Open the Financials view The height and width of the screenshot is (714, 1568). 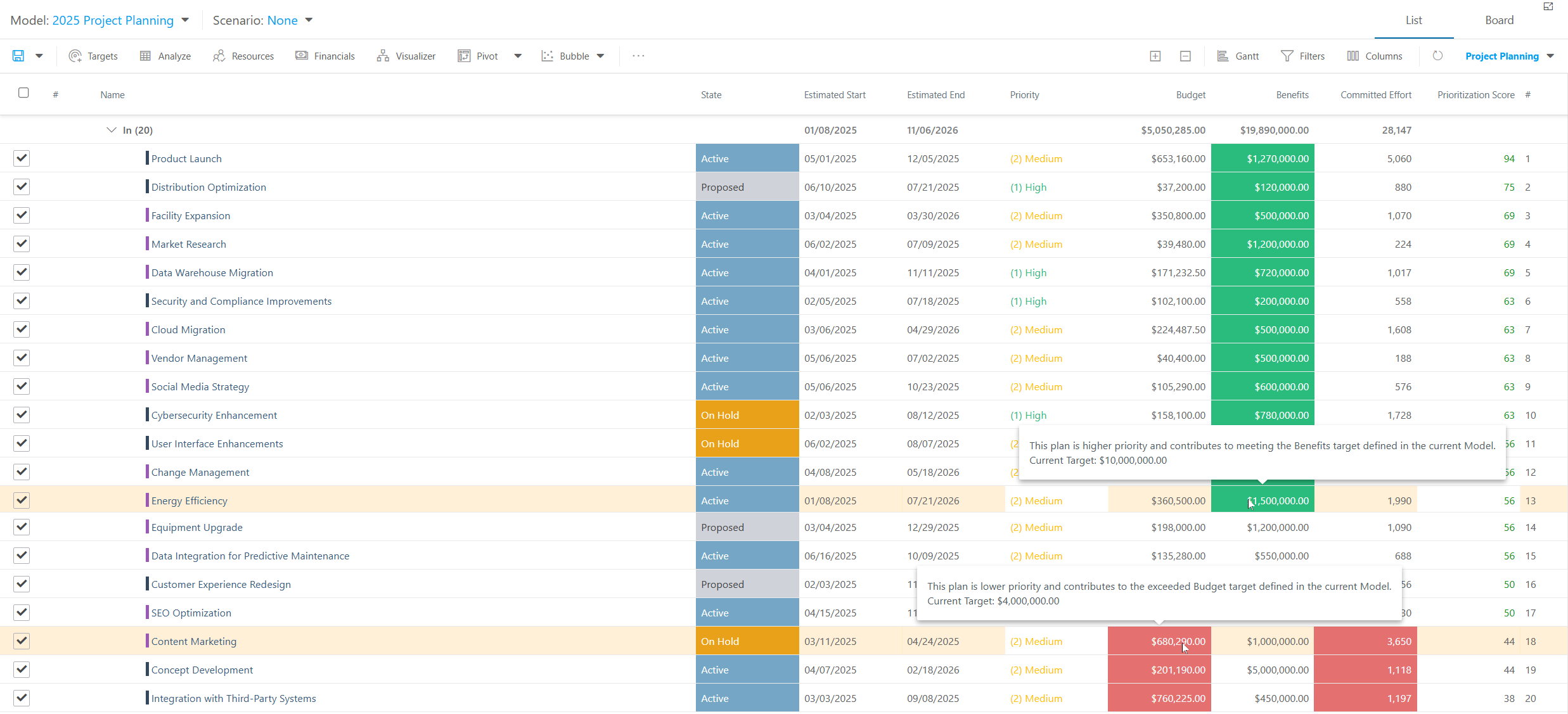click(x=325, y=56)
